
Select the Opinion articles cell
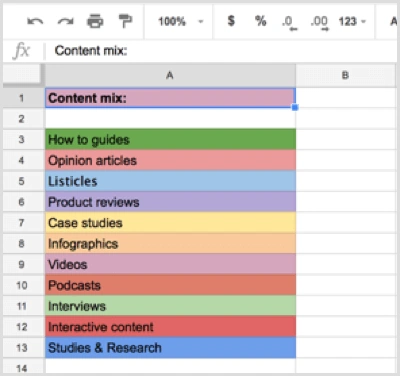[170, 160]
